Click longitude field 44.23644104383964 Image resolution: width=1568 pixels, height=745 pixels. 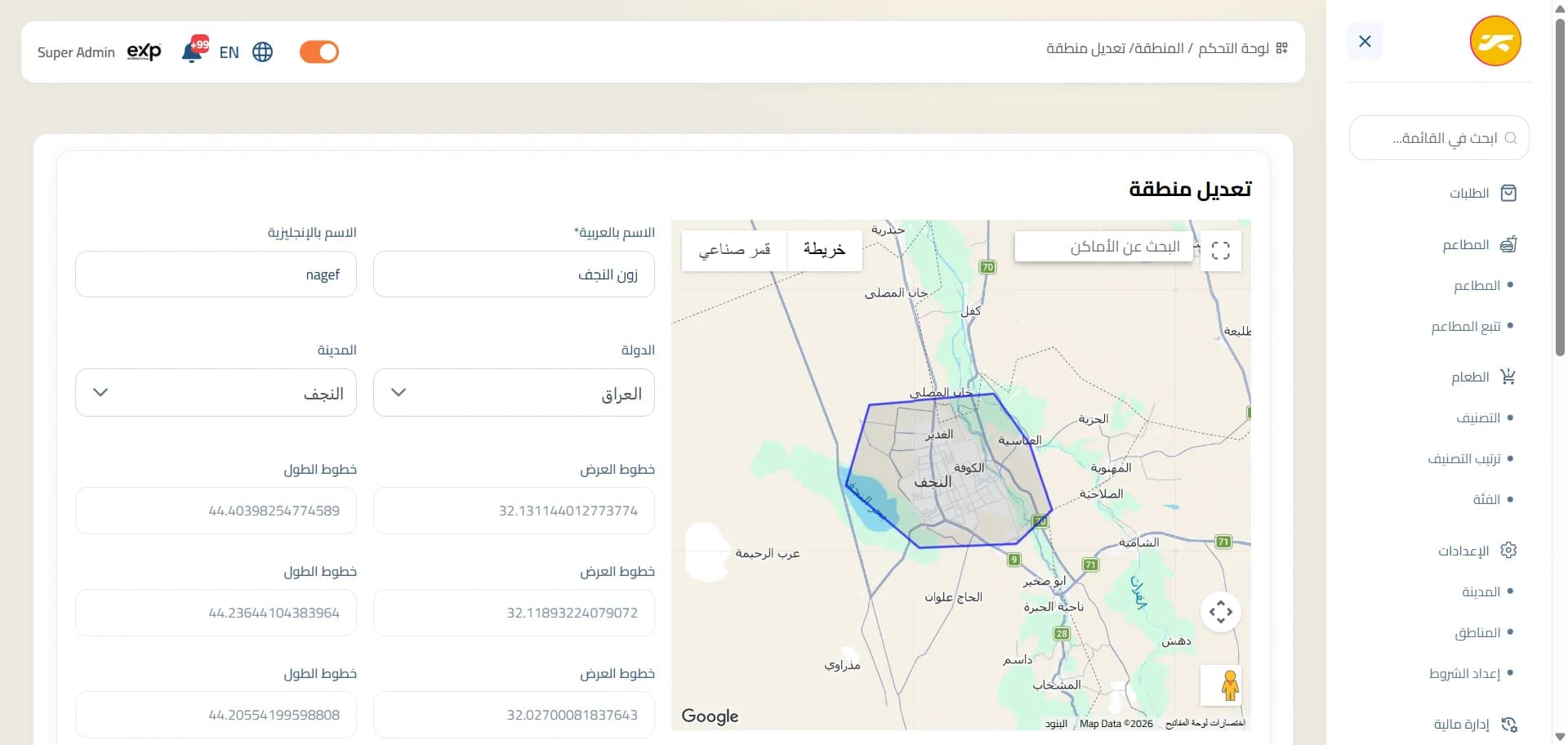coord(216,613)
